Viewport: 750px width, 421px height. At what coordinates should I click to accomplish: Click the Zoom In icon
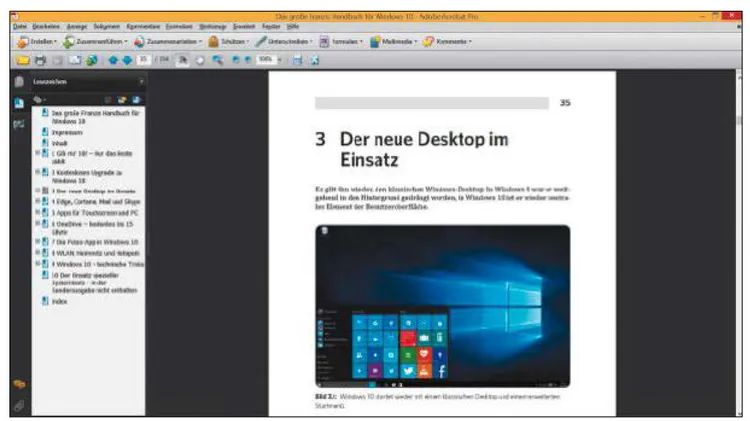tap(248, 60)
